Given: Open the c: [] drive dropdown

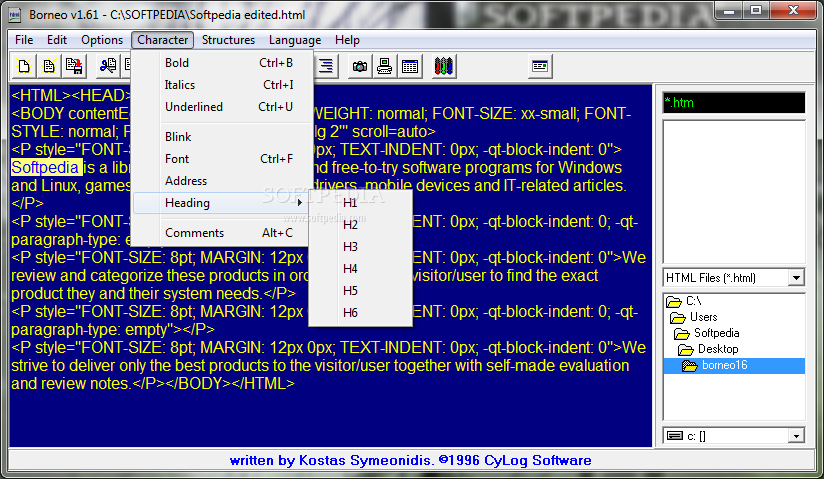Looking at the screenshot, I should 796,436.
